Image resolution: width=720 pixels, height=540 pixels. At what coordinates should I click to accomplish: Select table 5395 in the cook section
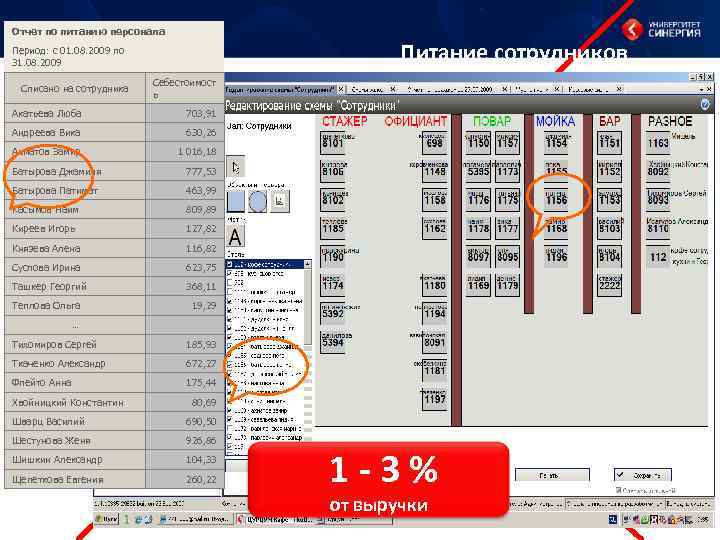click(478, 172)
